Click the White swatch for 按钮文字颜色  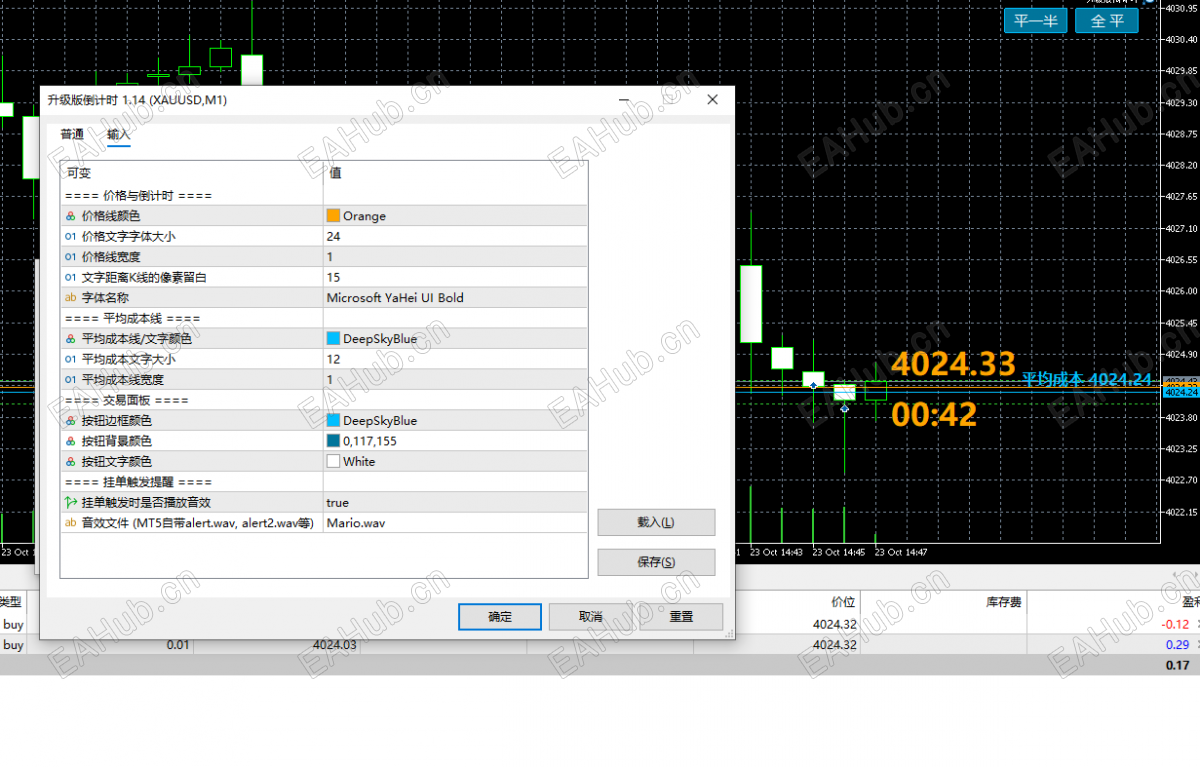pyautogui.click(x=333, y=462)
